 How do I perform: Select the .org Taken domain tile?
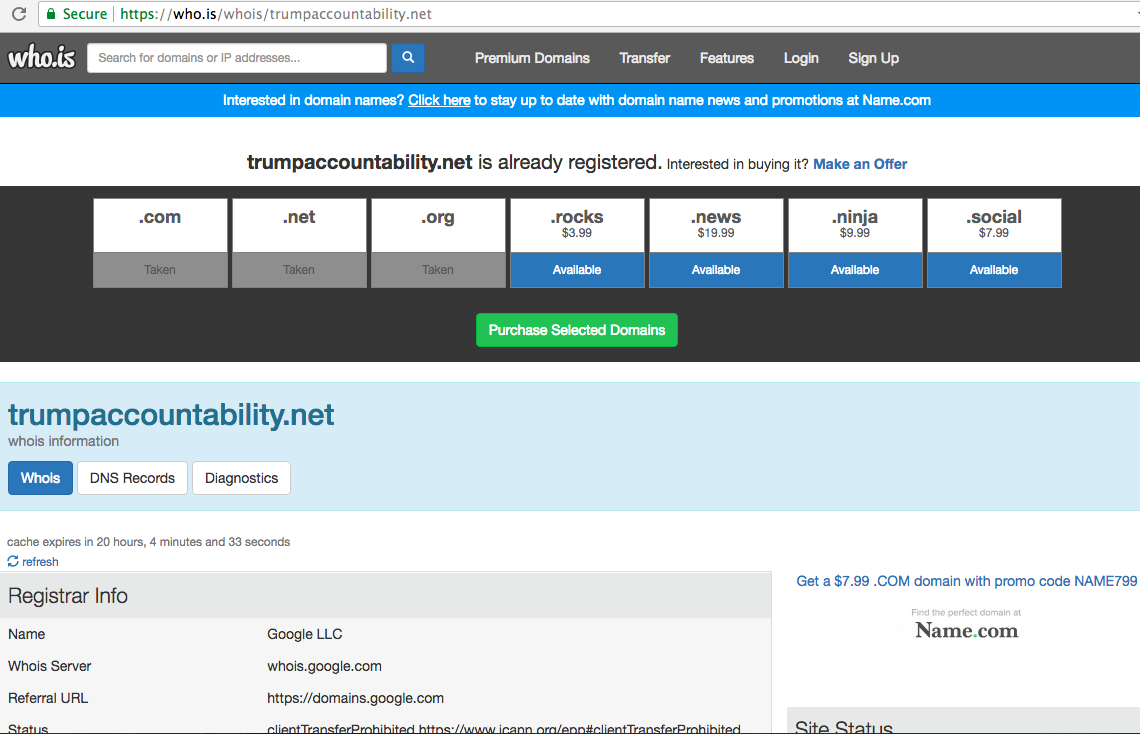438,243
